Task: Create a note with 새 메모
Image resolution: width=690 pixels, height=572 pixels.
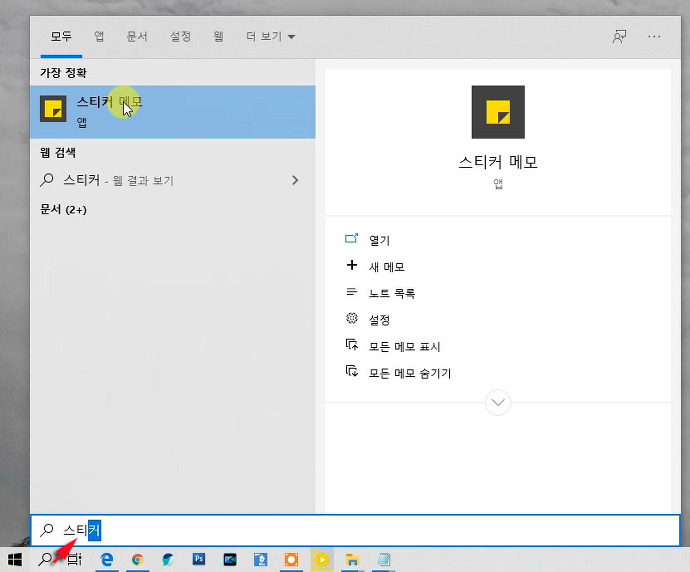Action: coord(387,267)
